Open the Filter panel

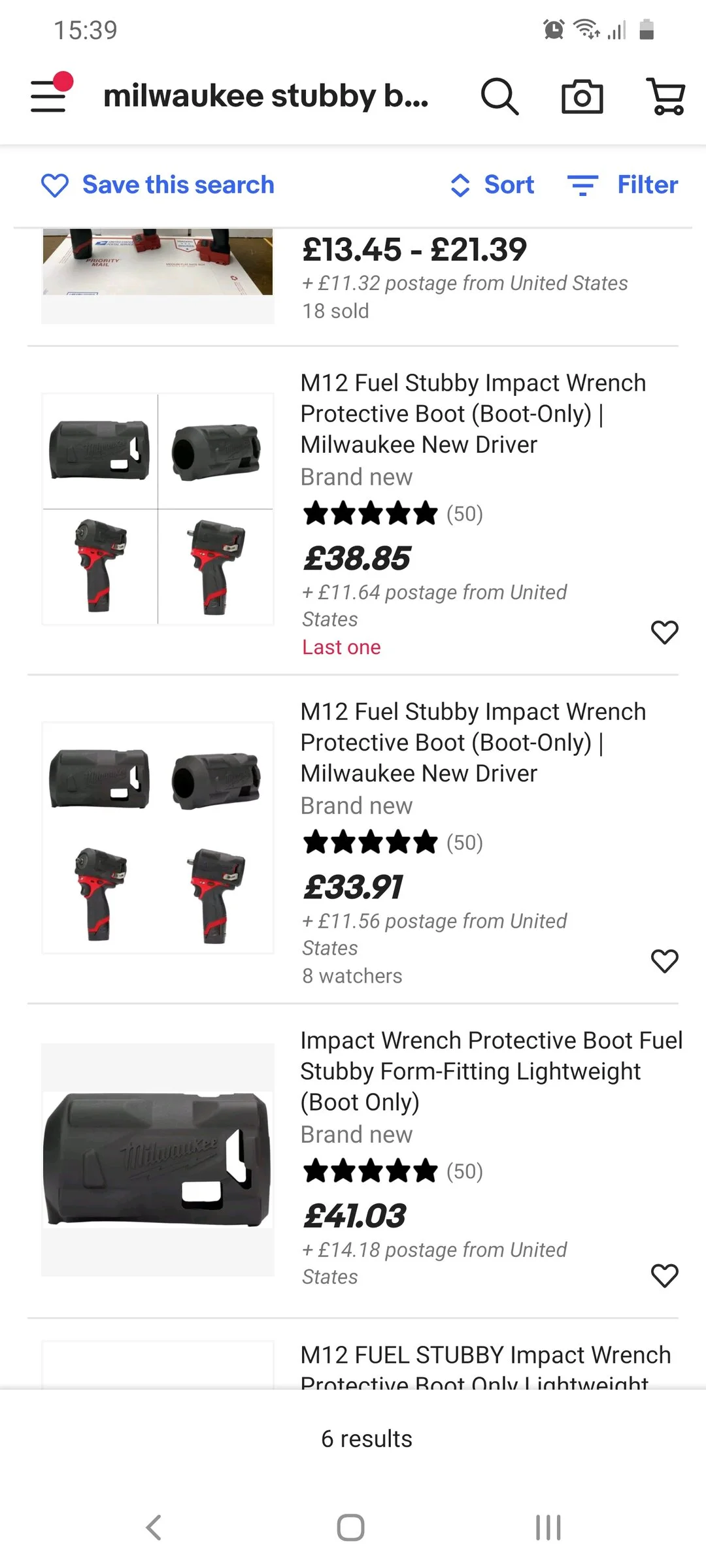click(x=622, y=185)
